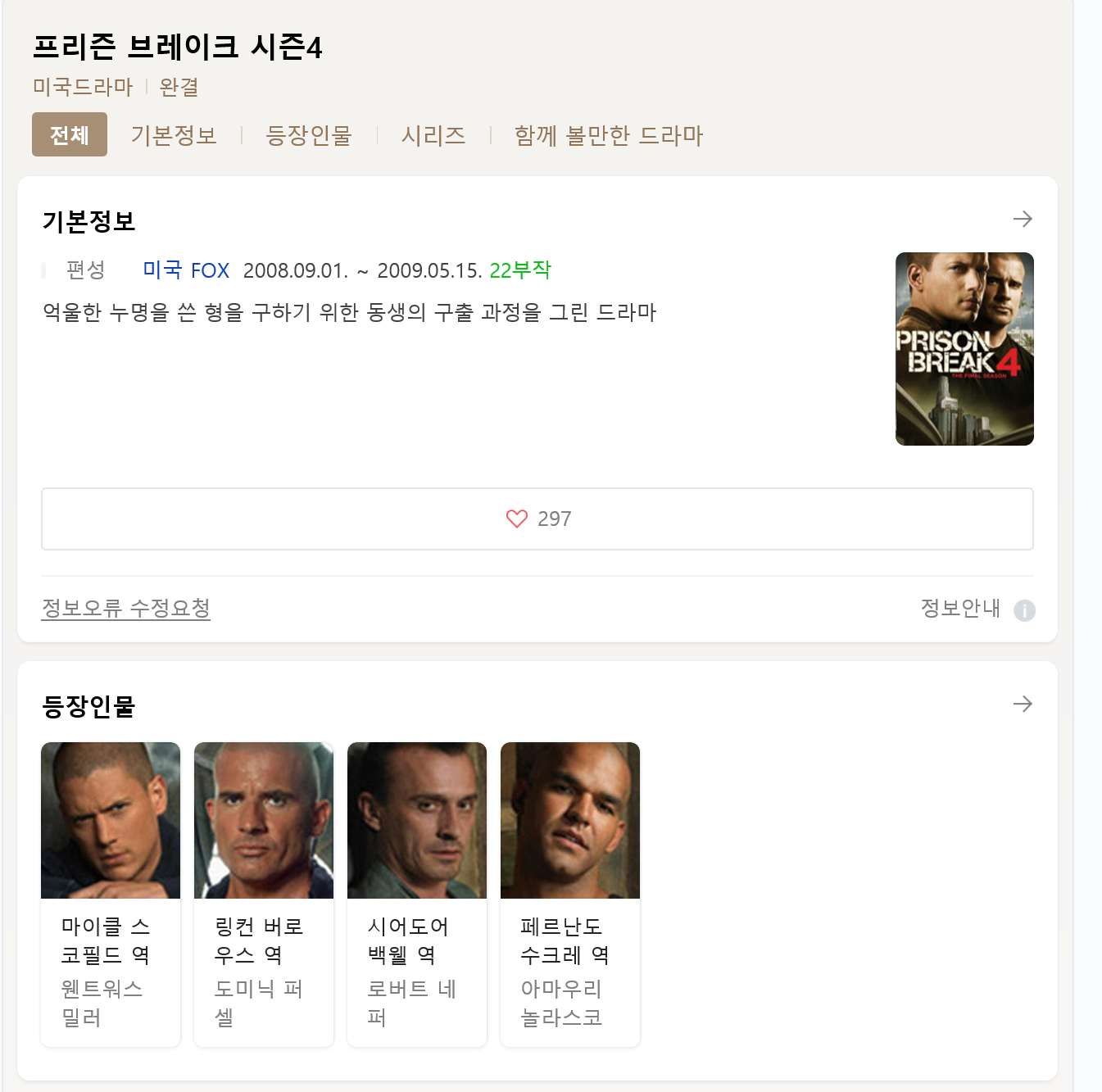1102x1092 pixels.
Task: Select the 전체 tab
Action: click(70, 134)
